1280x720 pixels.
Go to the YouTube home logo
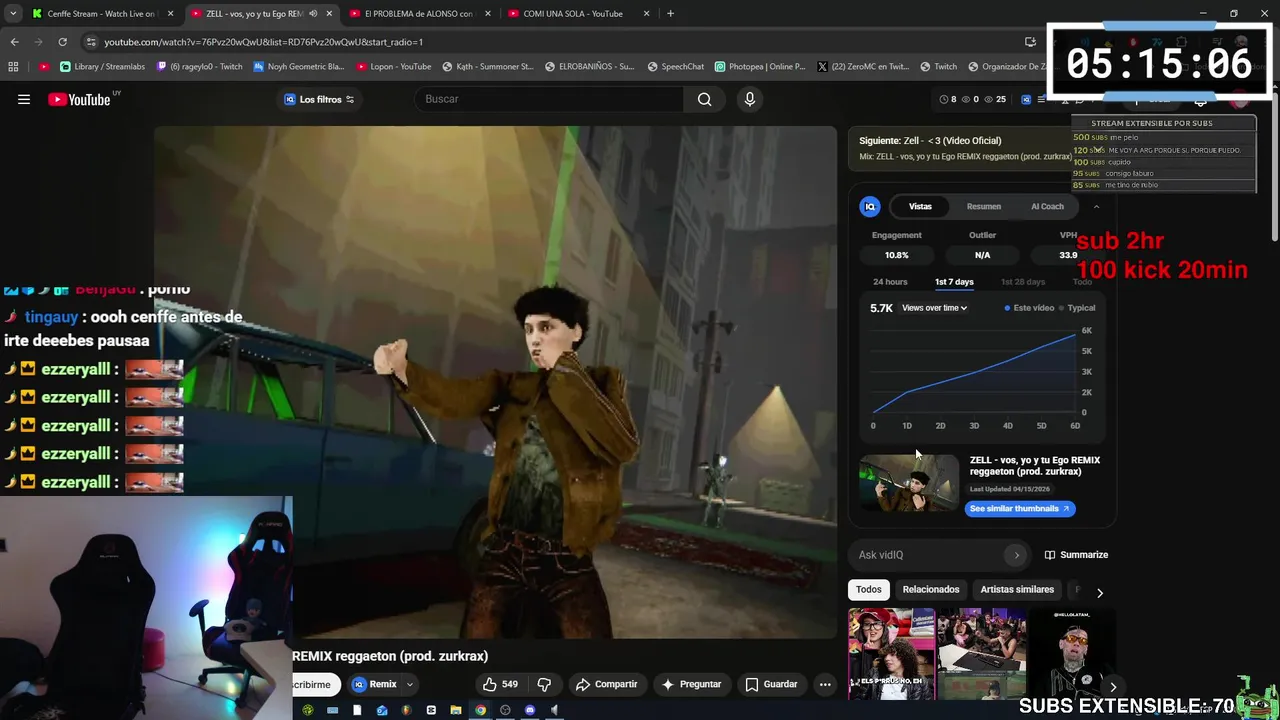click(79, 99)
